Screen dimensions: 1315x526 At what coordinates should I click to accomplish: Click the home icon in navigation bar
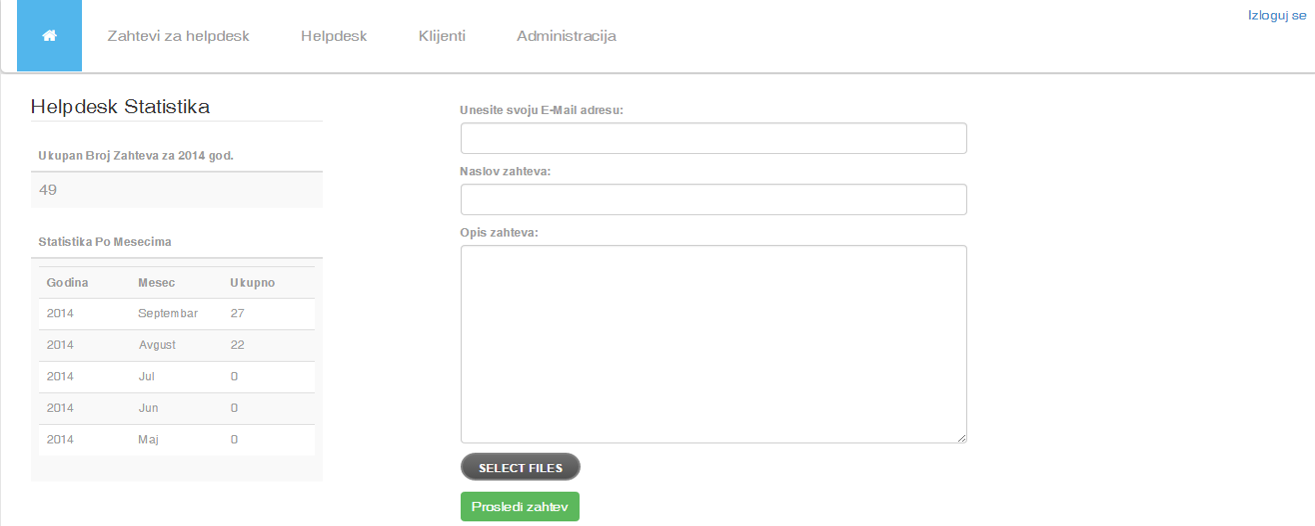49,36
